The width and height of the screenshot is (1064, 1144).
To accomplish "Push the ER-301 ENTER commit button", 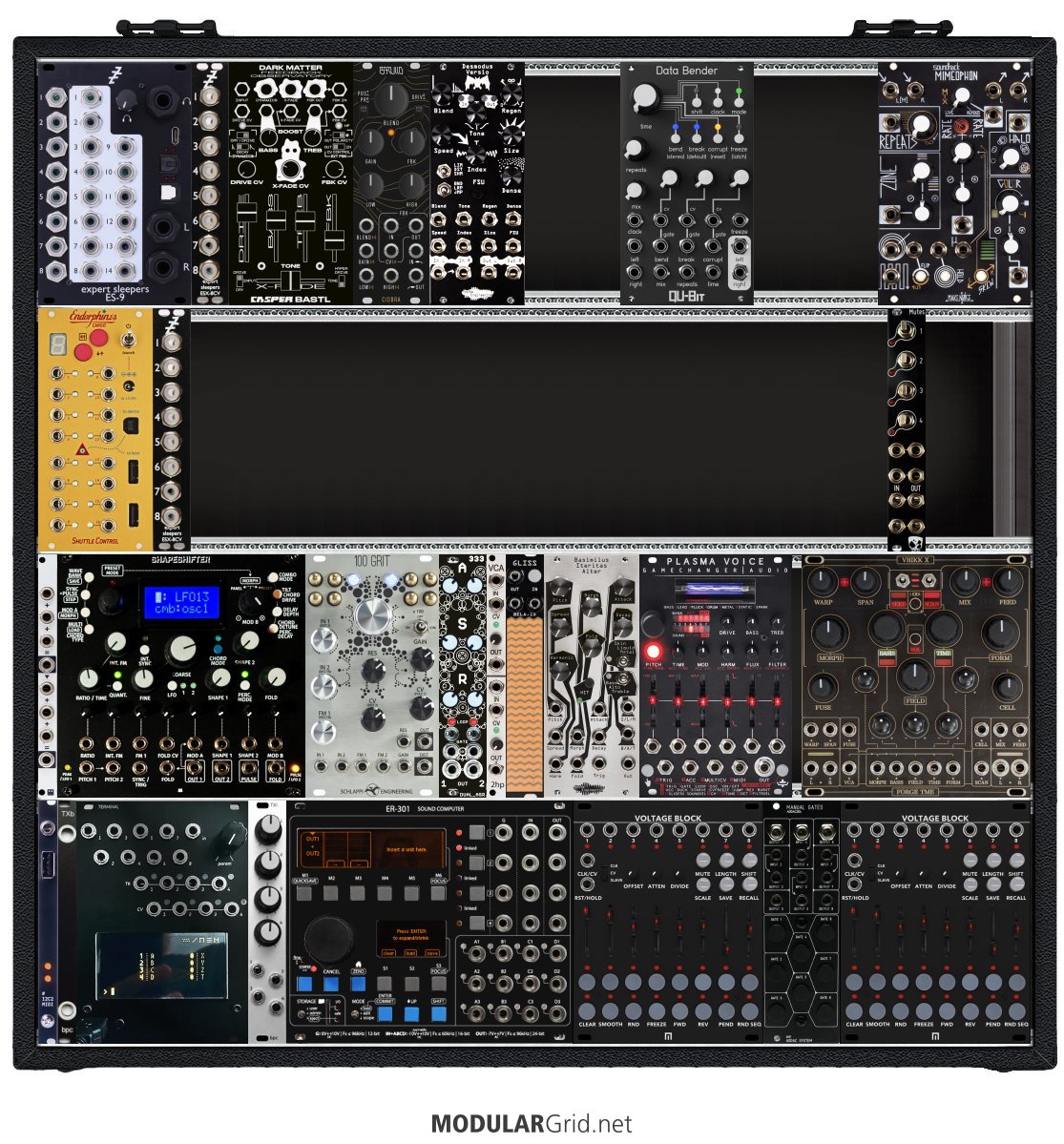I will coord(385,1013).
